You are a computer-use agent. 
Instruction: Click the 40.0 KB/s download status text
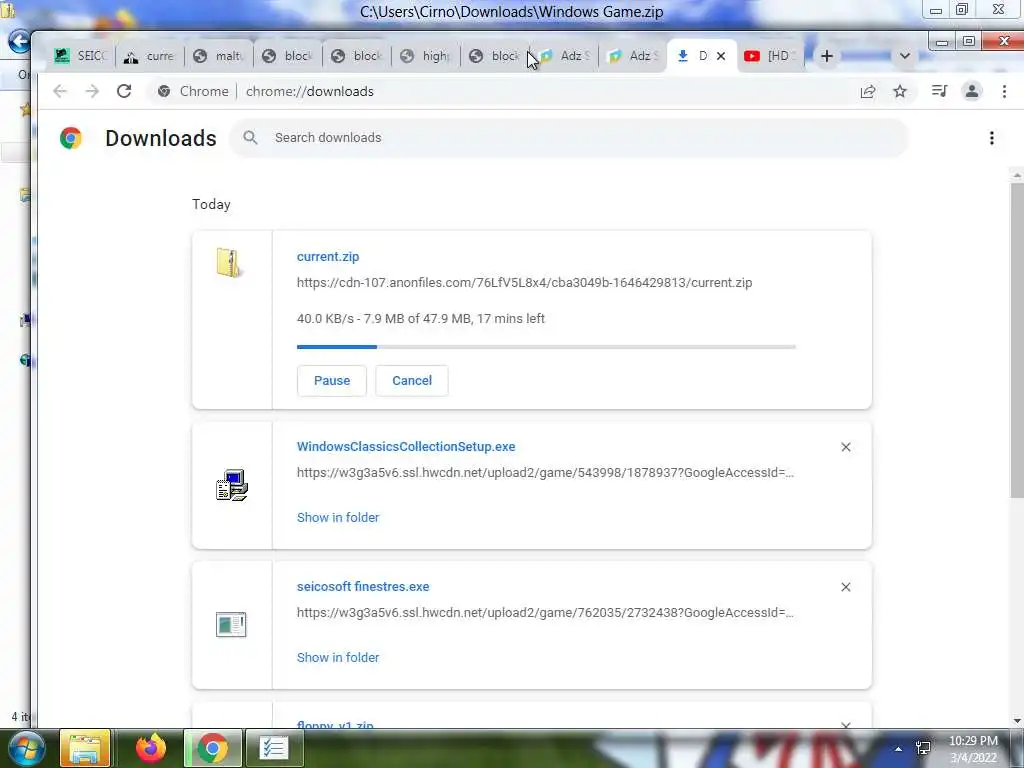pos(421,319)
